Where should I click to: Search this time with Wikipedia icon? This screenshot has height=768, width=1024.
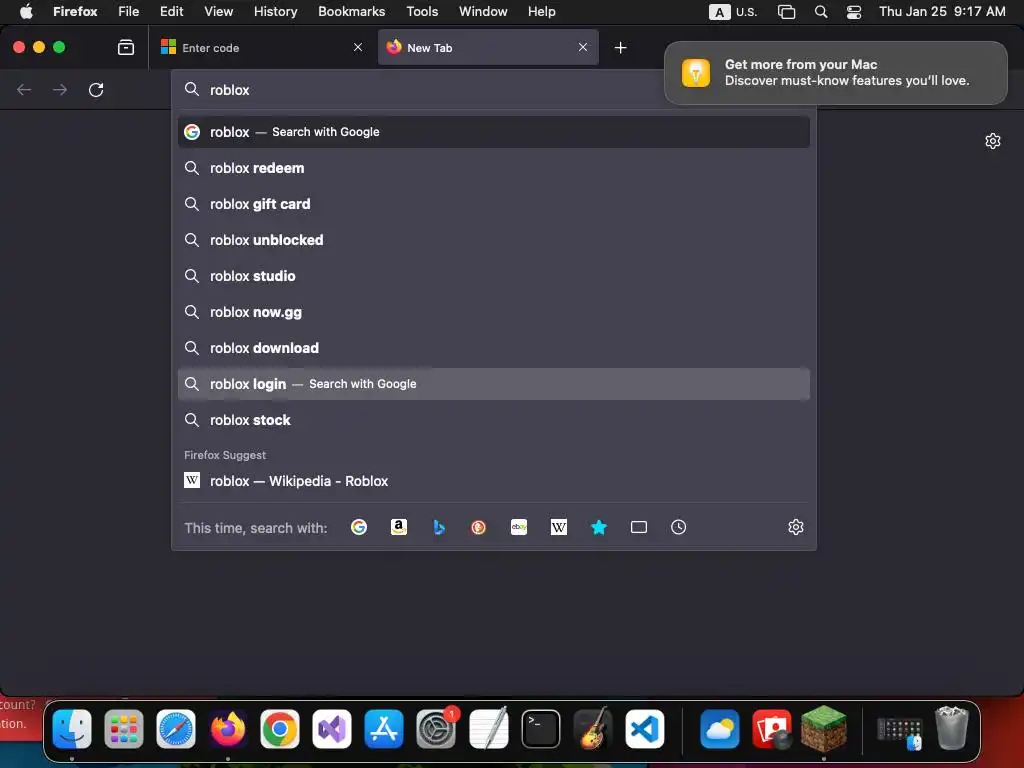[559, 527]
